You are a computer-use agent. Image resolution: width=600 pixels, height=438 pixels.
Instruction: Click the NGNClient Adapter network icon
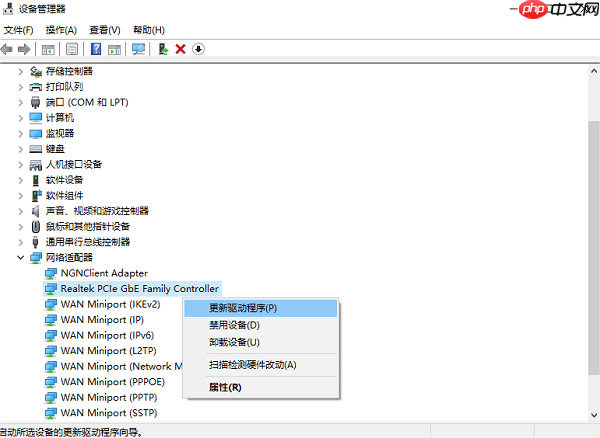[51, 273]
